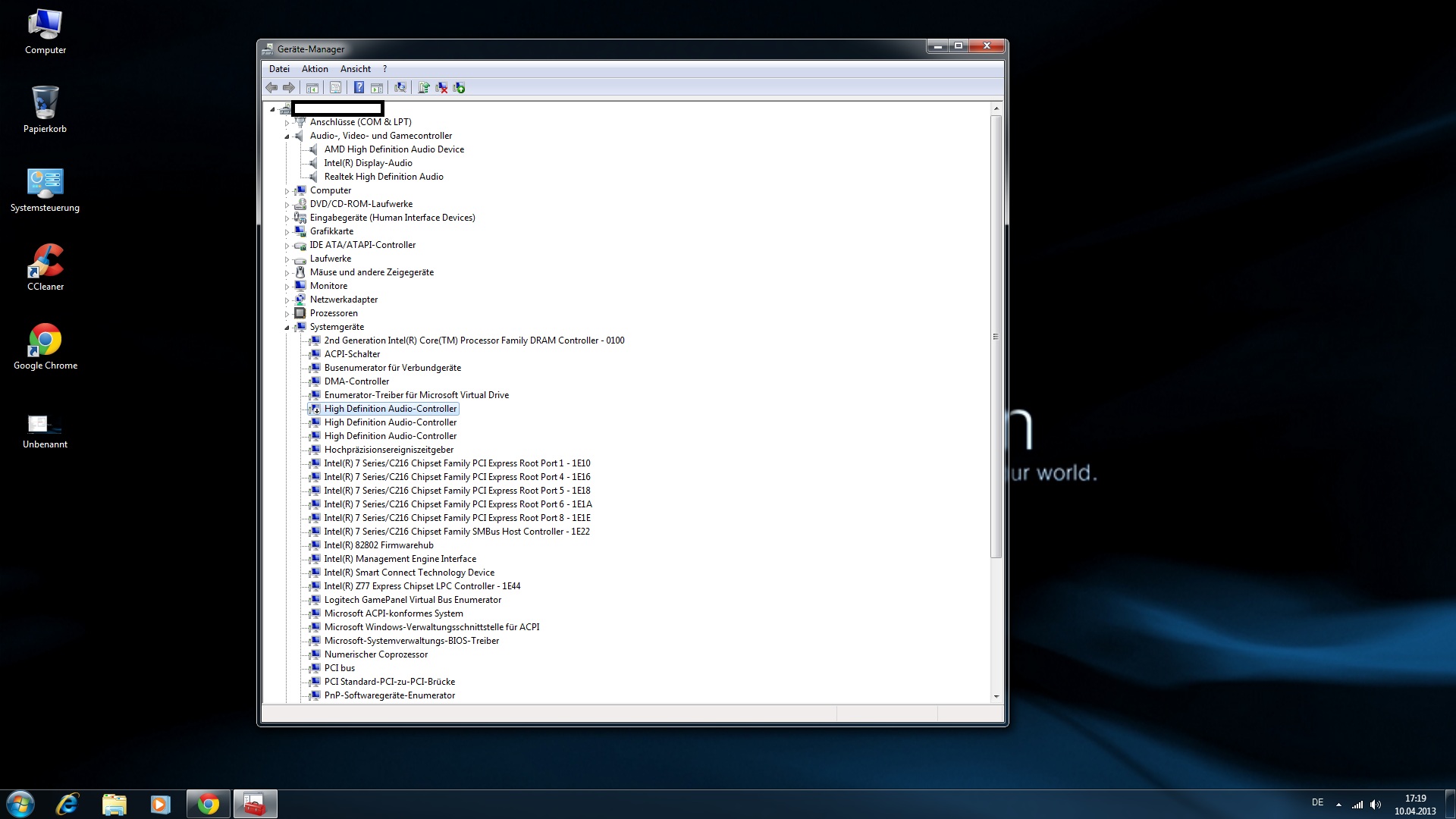The image size is (1456, 819).
Task: Click the show/hide console tree icon
Action: (312, 88)
